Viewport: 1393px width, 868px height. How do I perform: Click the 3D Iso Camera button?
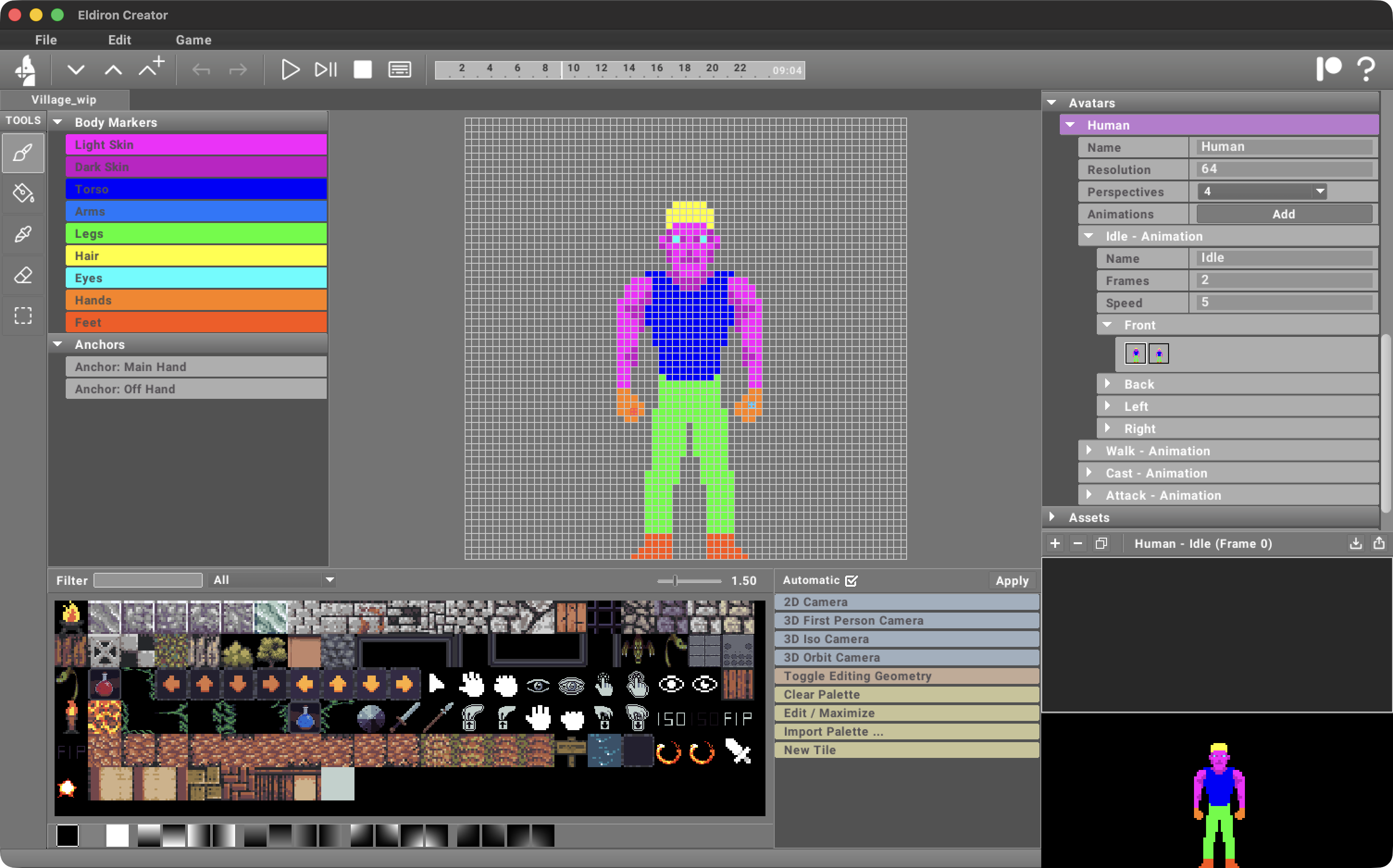coord(906,639)
